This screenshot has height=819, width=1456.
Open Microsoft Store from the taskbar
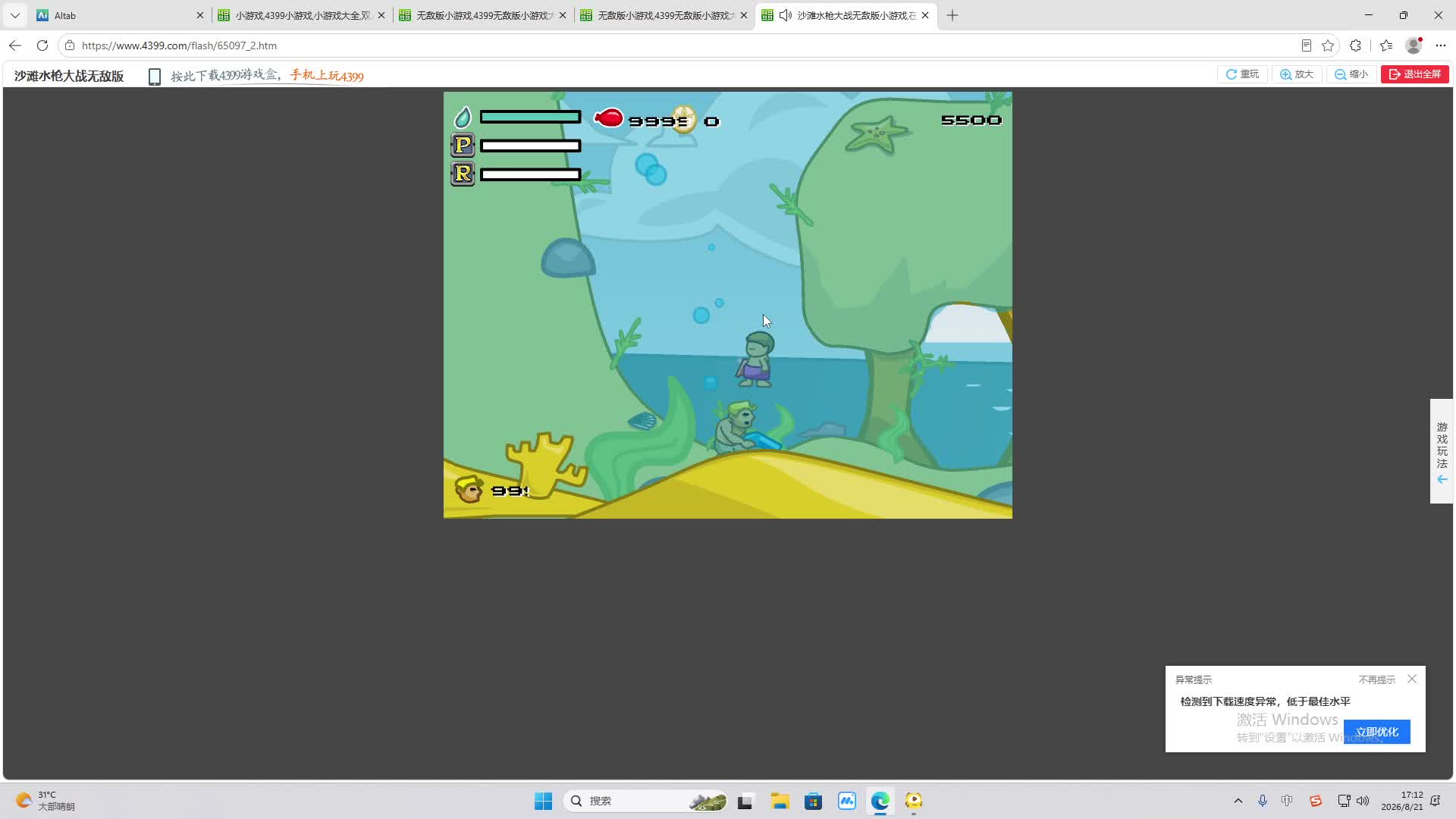pos(813,801)
